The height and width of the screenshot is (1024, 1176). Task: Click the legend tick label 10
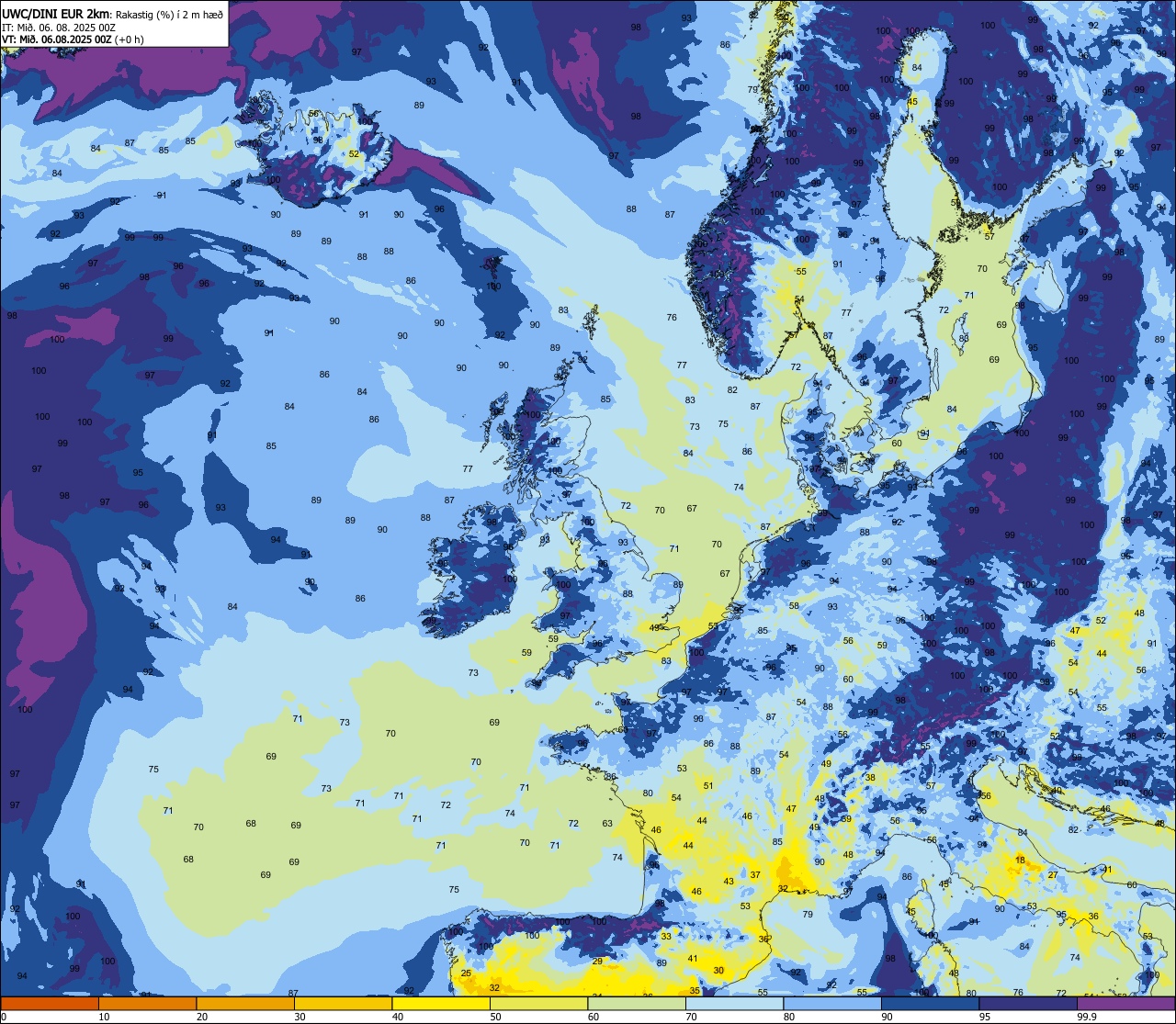pyautogui.click(x=104, y=1017)
